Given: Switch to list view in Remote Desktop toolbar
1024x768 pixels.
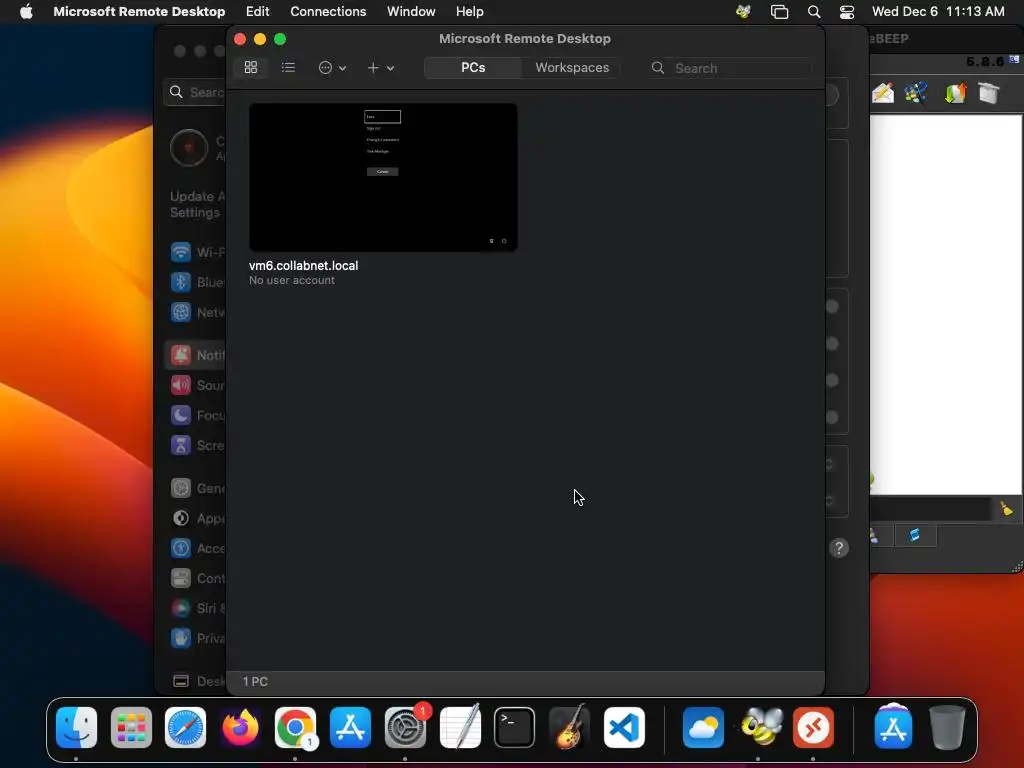Looking at the screenshot, I should click(288, 67).
